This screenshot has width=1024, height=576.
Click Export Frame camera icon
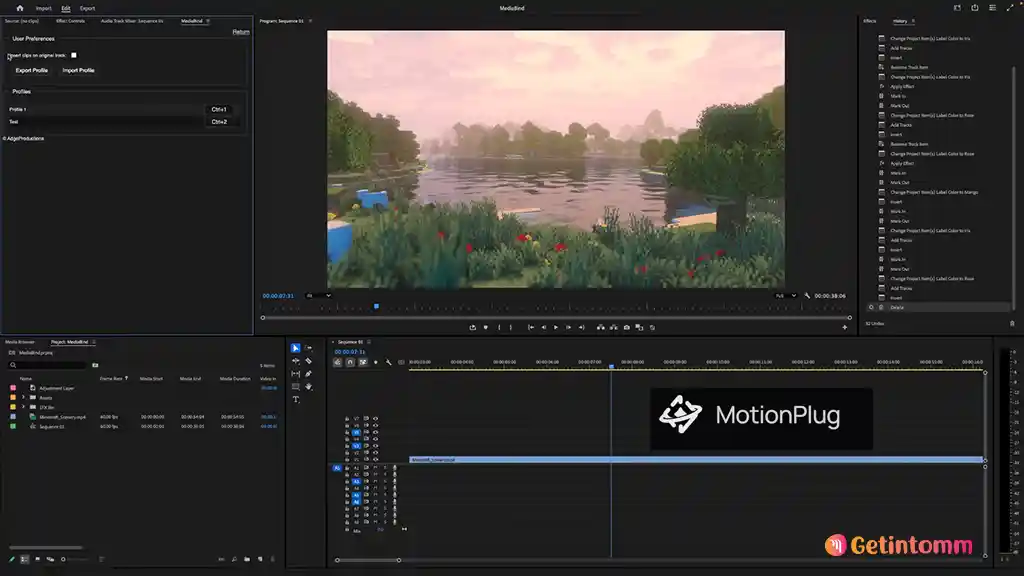coord(626,327)
